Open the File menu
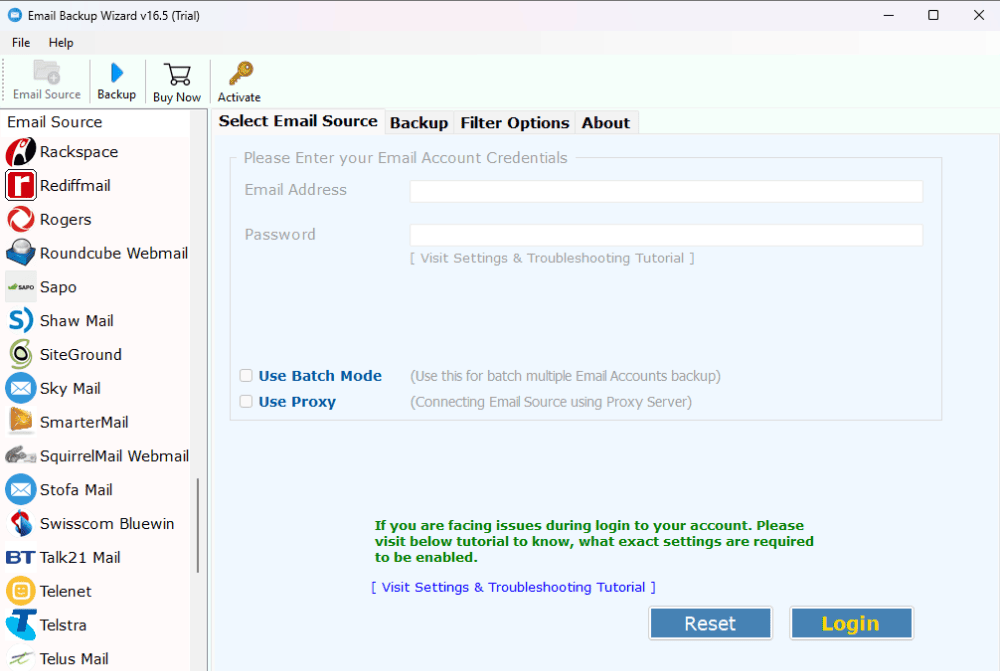Viewport: 1000px width, 671px height. pyautogui.click(x=20, y=42)
